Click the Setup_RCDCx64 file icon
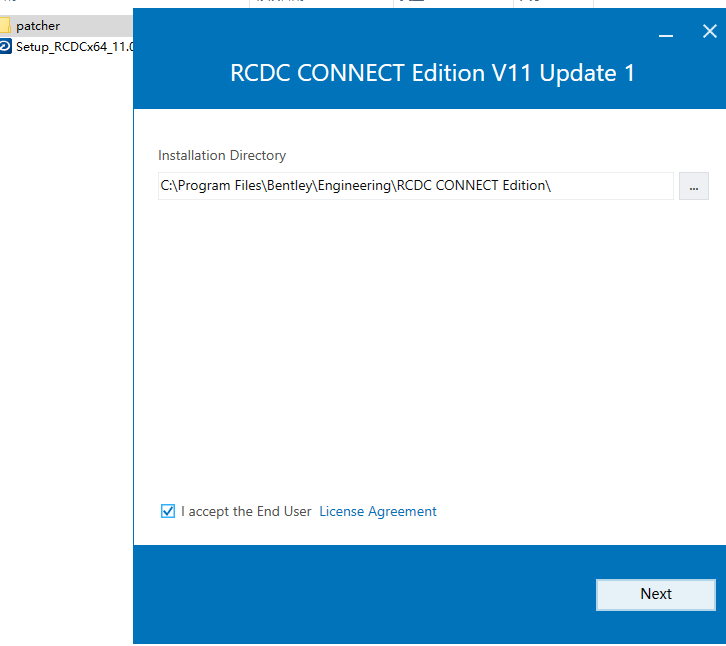726x646 pixels. point(5,47)
